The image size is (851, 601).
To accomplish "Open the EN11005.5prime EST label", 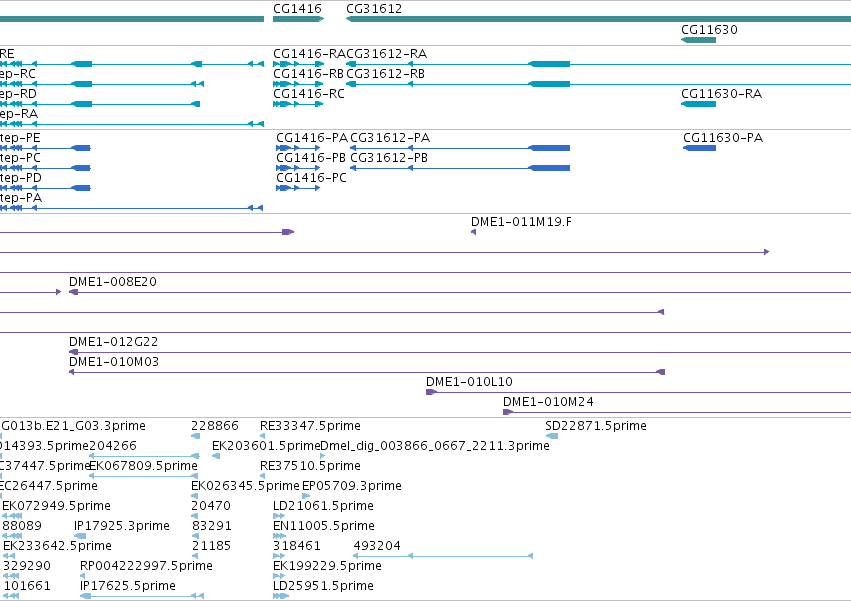I will coord(324,527).
